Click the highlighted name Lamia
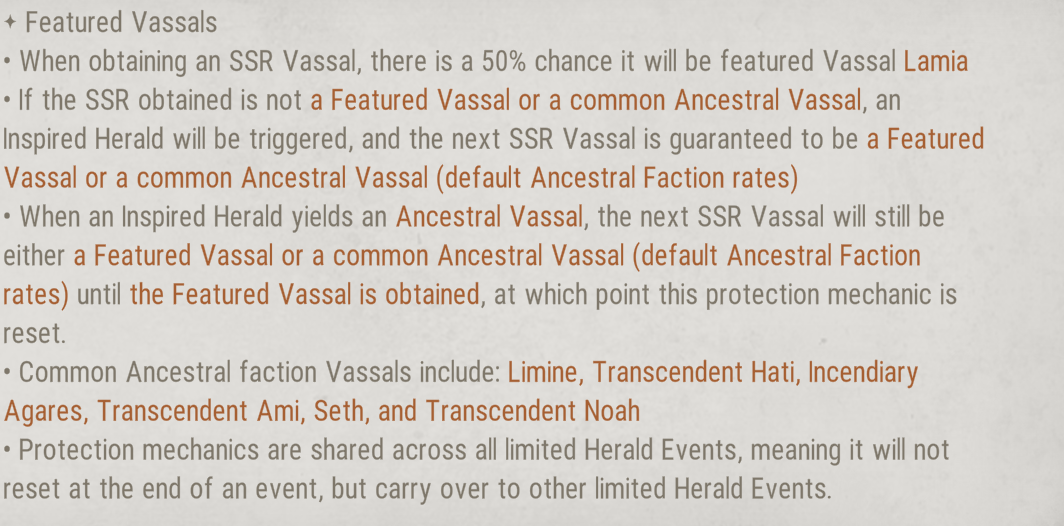The height and width of the screenshot is (526, 1064). (935, 61)
